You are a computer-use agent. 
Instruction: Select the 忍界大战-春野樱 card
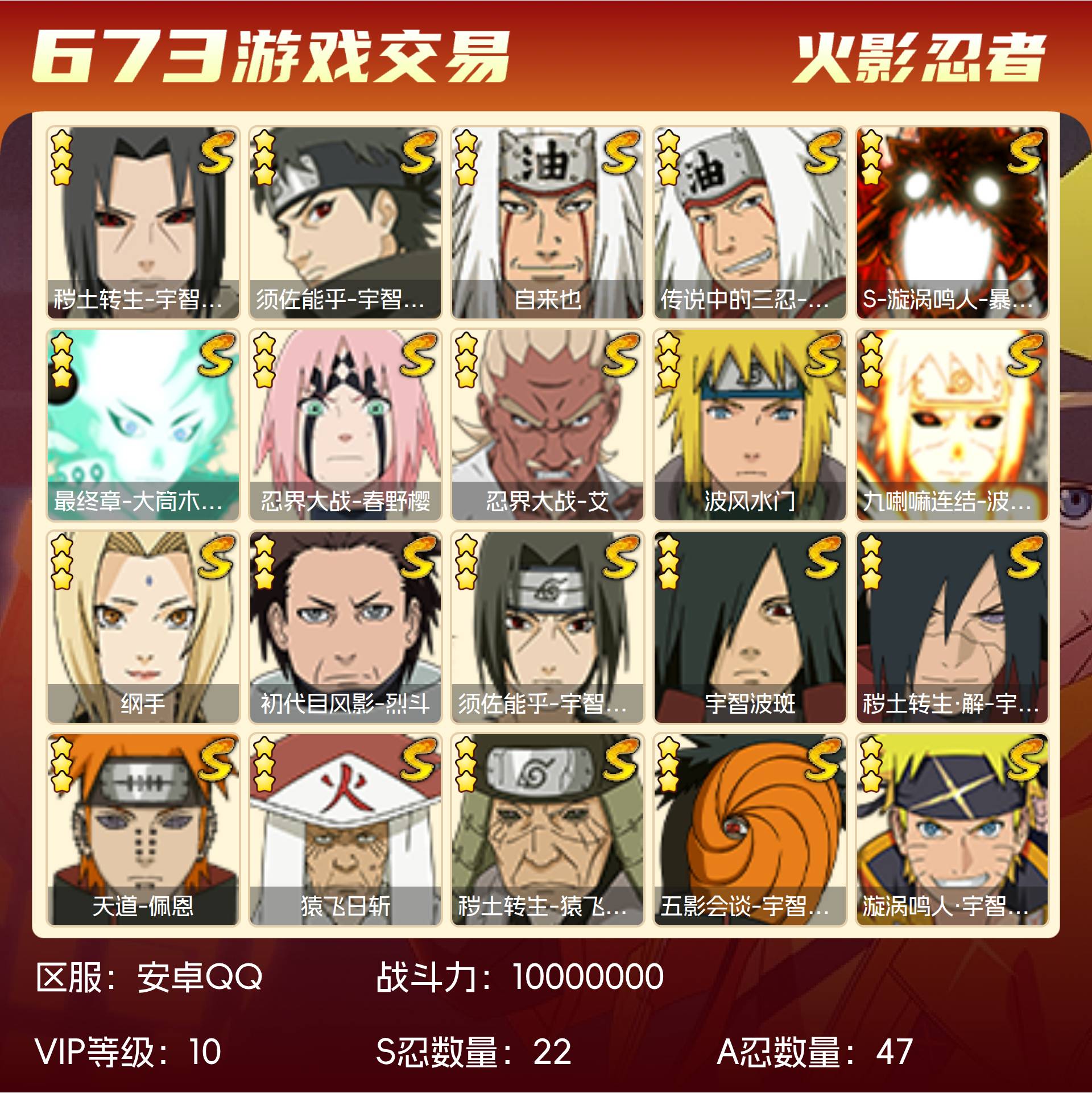345,425
